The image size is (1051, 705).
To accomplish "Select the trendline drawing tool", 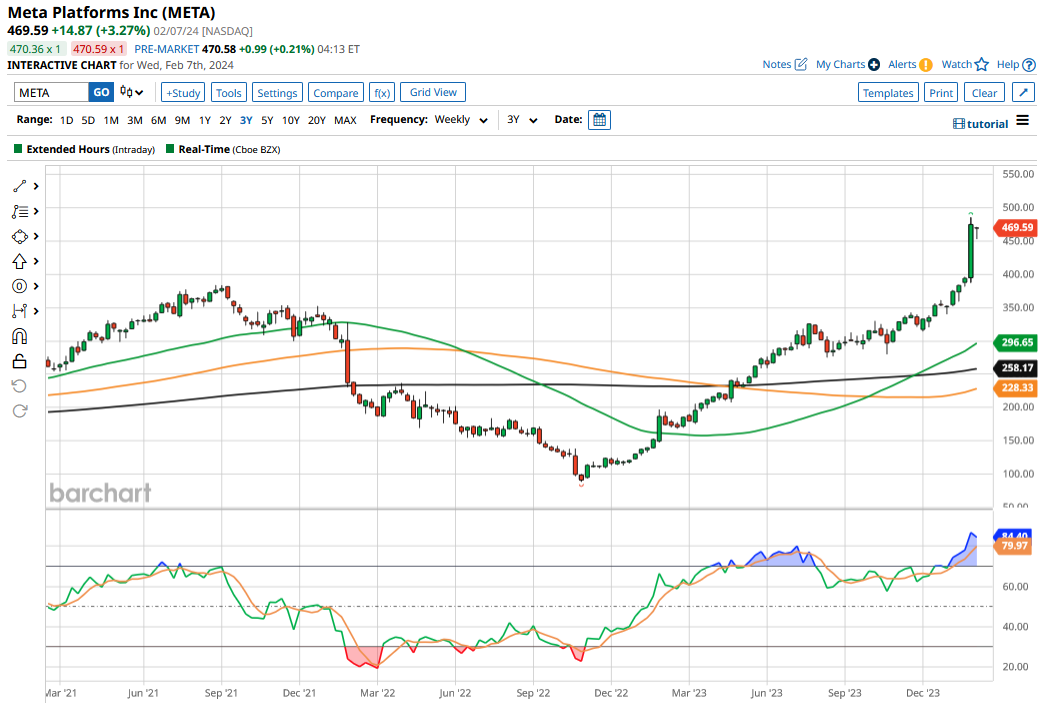I will tap(18, 185).
